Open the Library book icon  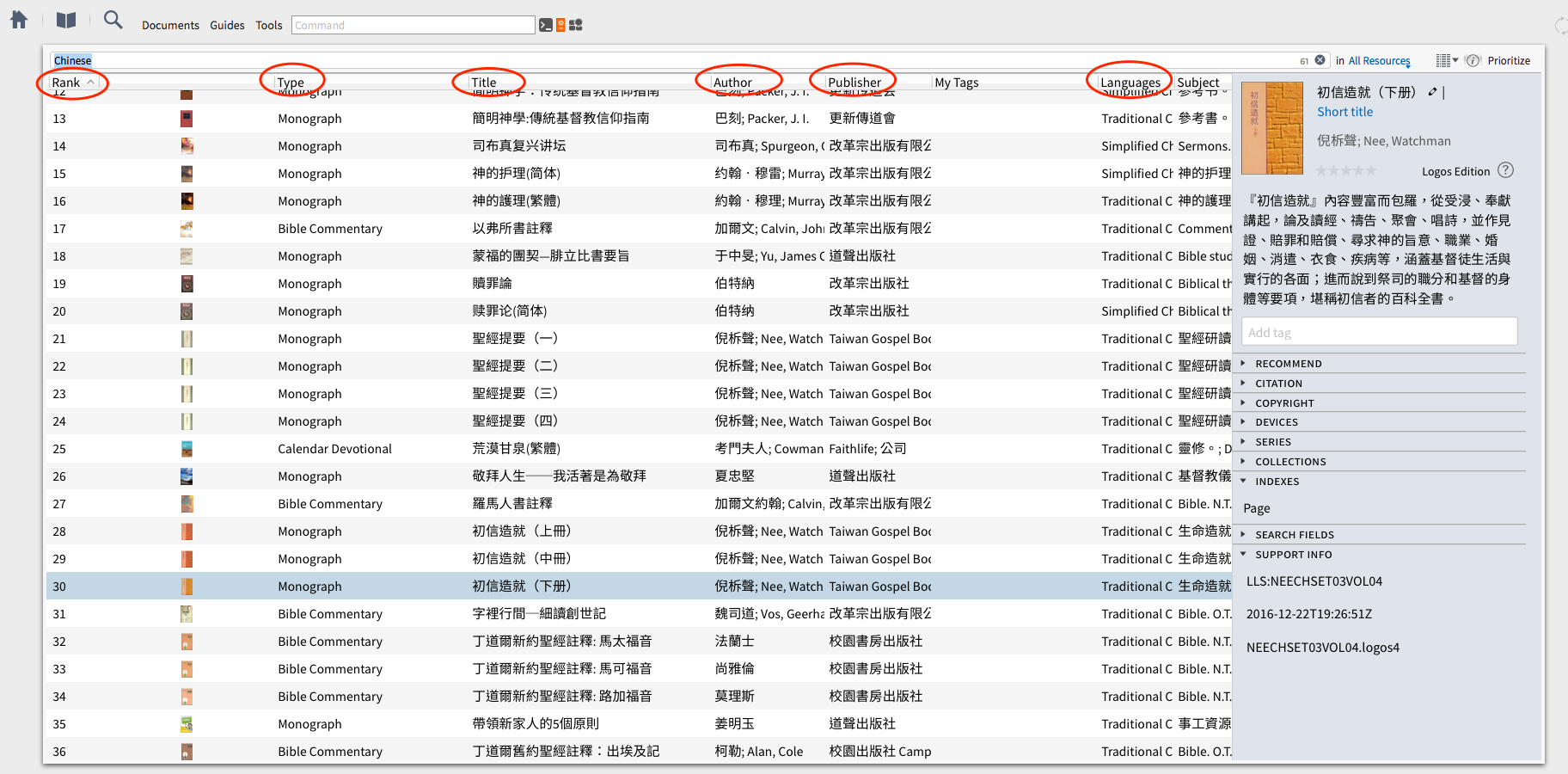(x=66, y=20)
